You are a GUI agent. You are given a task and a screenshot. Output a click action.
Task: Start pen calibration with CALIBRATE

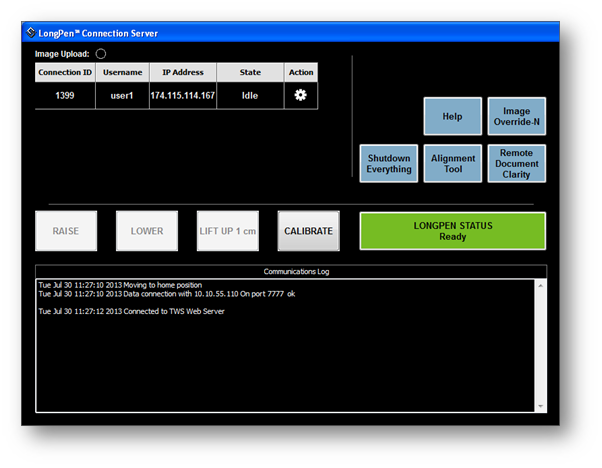[308, 231]
